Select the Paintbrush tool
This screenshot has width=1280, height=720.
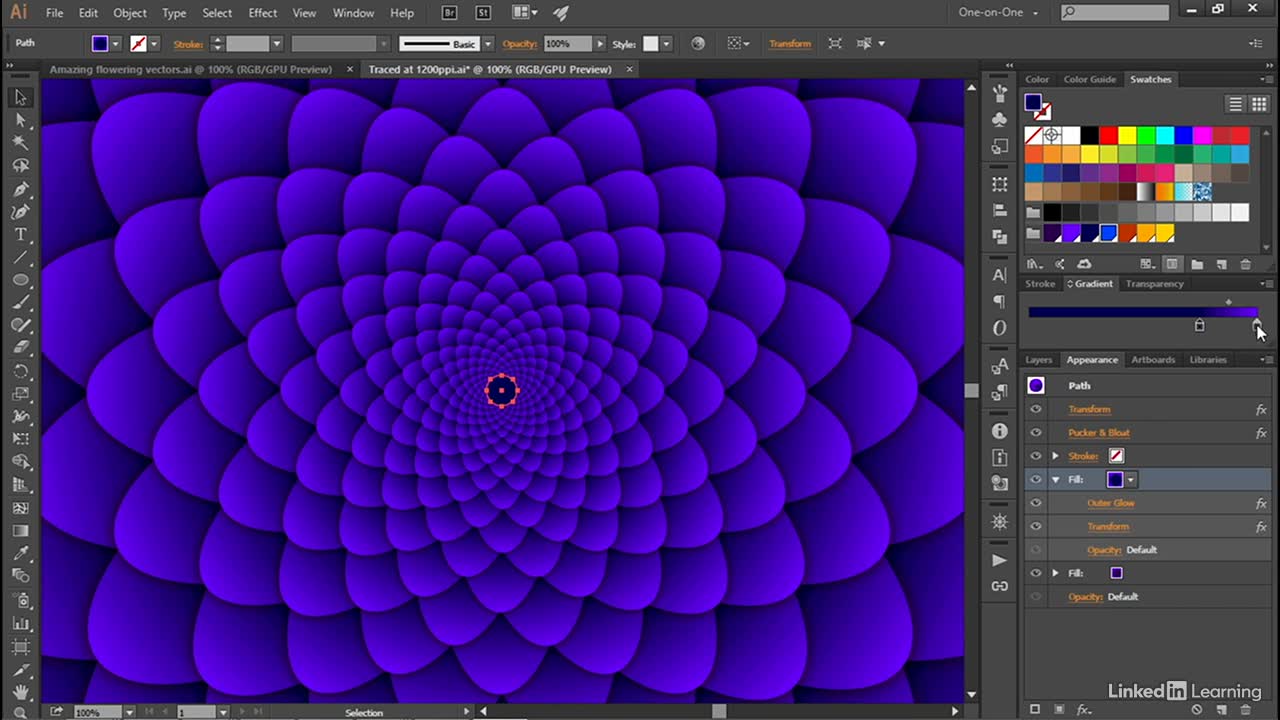(x=20, y=303)
